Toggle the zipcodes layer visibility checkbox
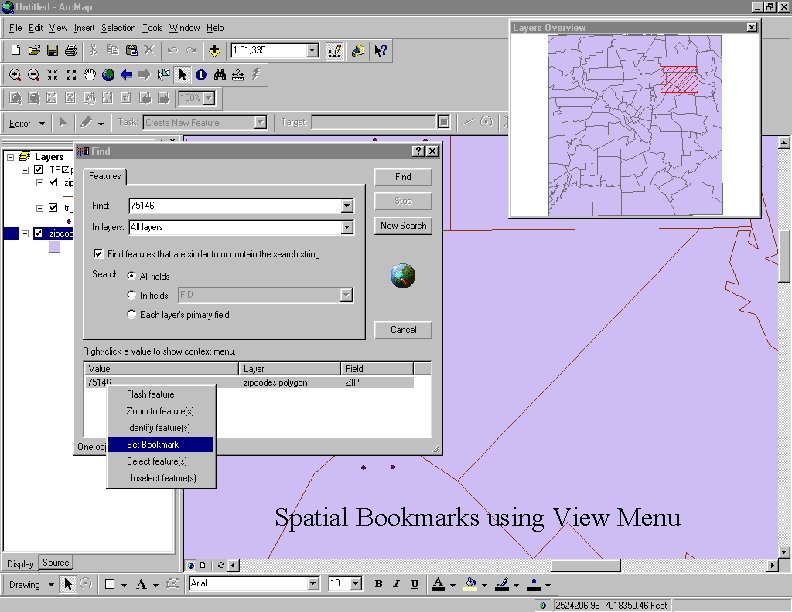Viewport: 792px width, 612px height. pyautogui.click(x=38, y=233)
